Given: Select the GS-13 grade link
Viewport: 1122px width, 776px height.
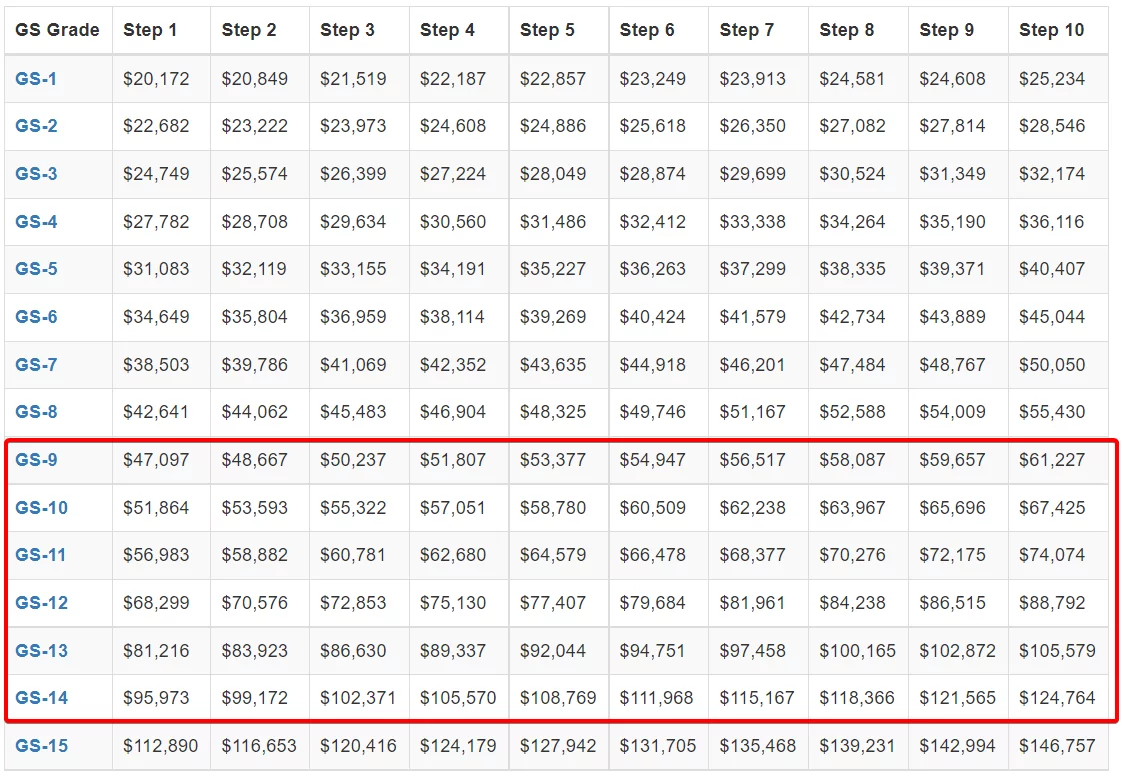Looking at the screenshot, I should tap(42, 651).
